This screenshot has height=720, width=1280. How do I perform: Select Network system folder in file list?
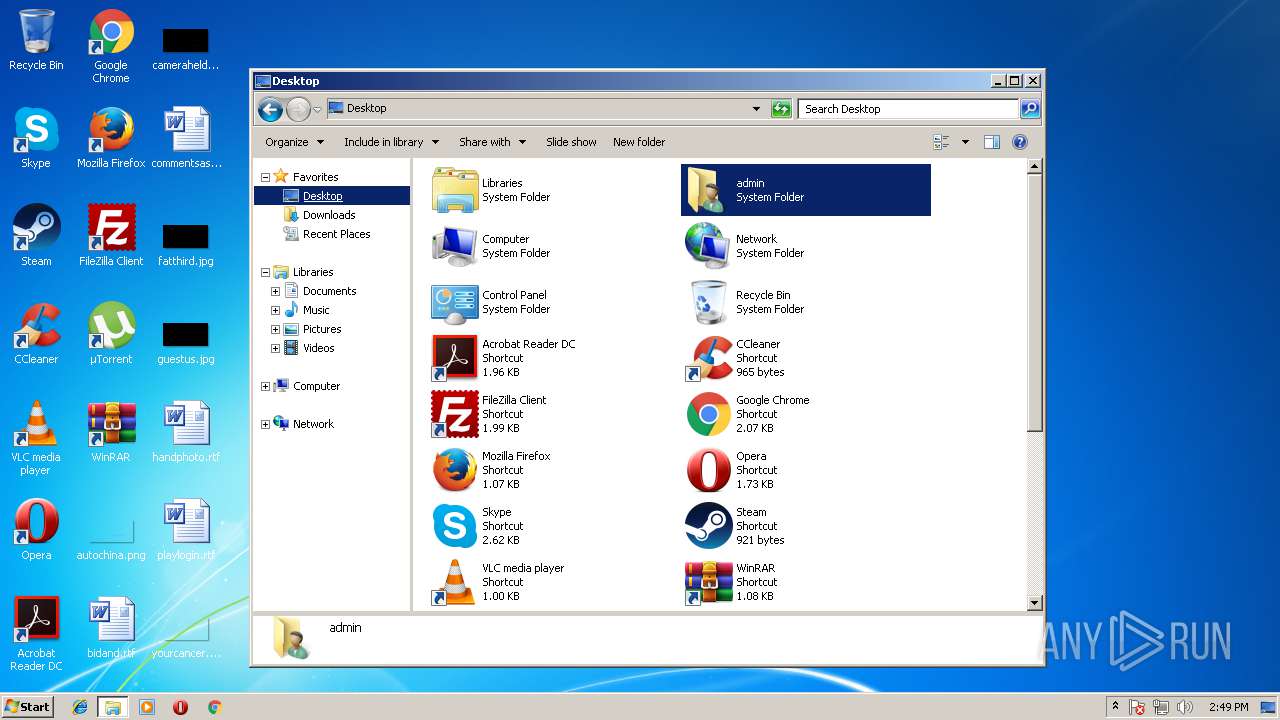tap(746, 246)
